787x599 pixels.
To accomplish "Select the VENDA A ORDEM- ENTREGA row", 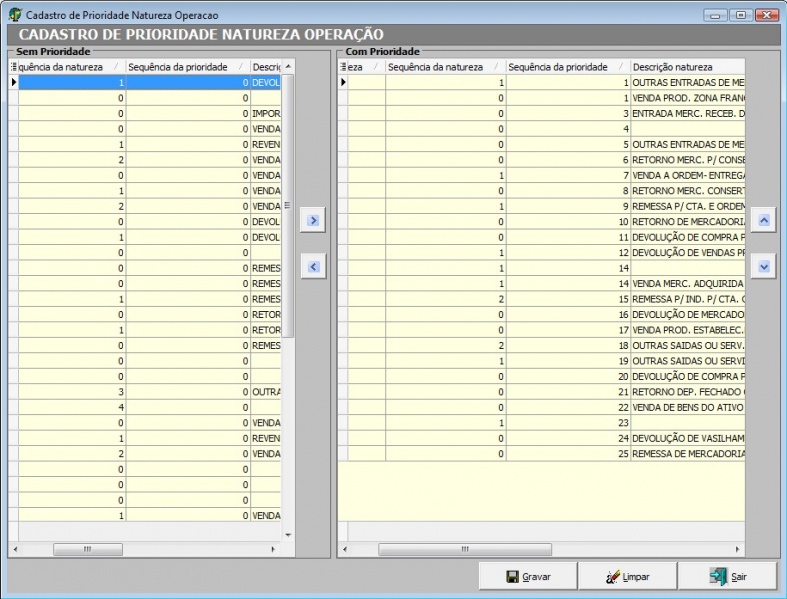I will [688, 175].
